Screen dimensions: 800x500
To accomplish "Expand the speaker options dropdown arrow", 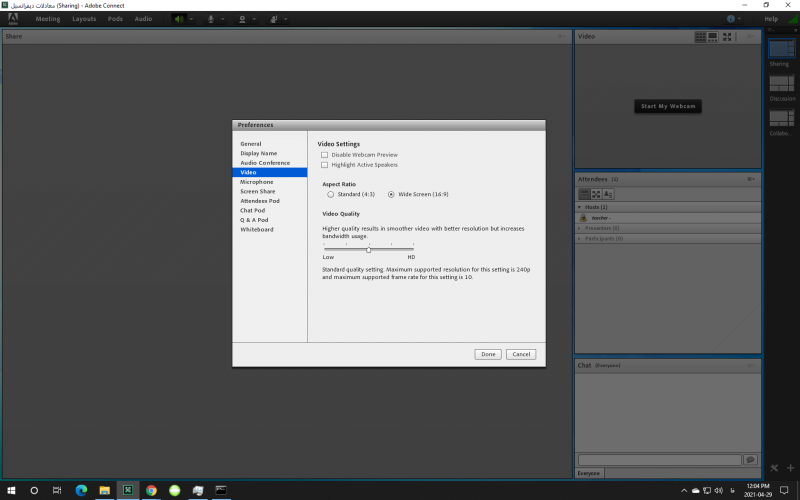I will pos(192,19).
